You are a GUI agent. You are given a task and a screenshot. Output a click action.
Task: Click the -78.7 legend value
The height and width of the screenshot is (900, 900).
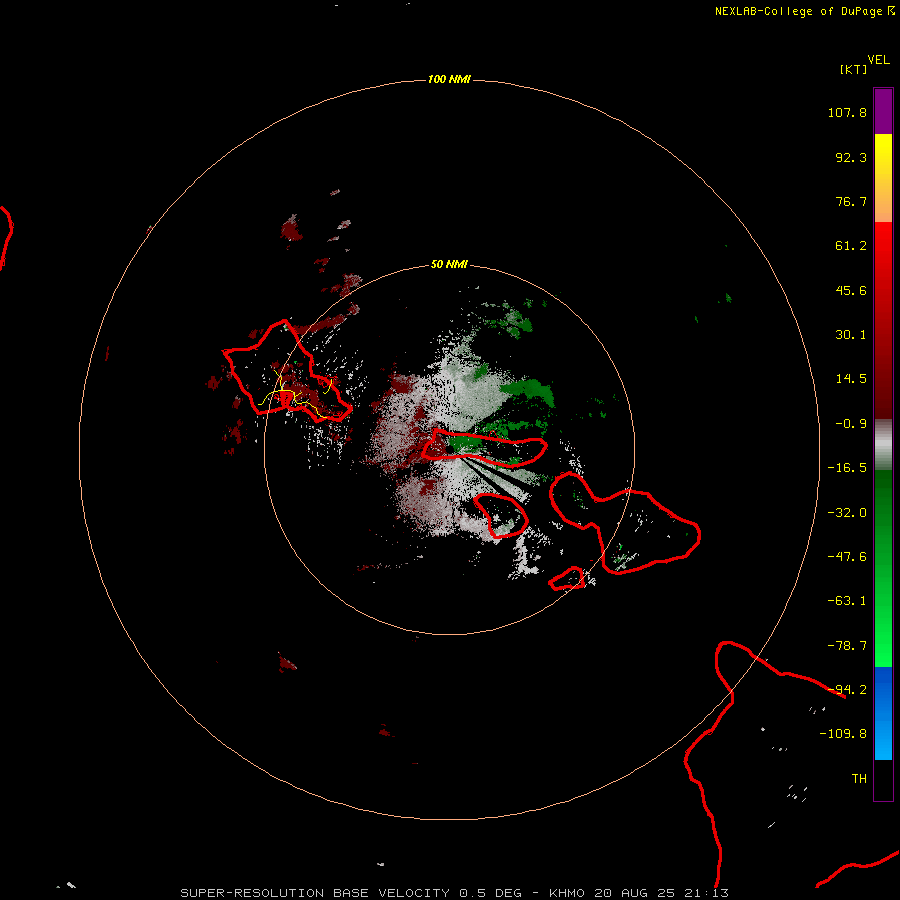[847, 646]
